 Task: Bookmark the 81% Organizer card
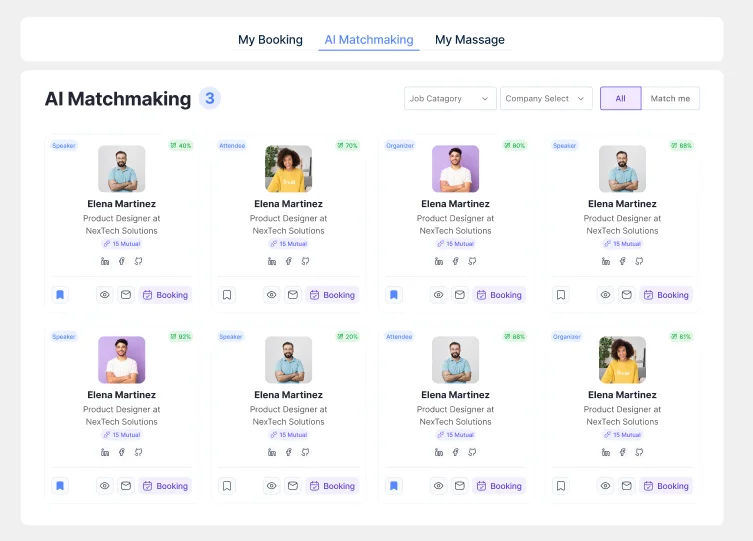tap(561, 486)
